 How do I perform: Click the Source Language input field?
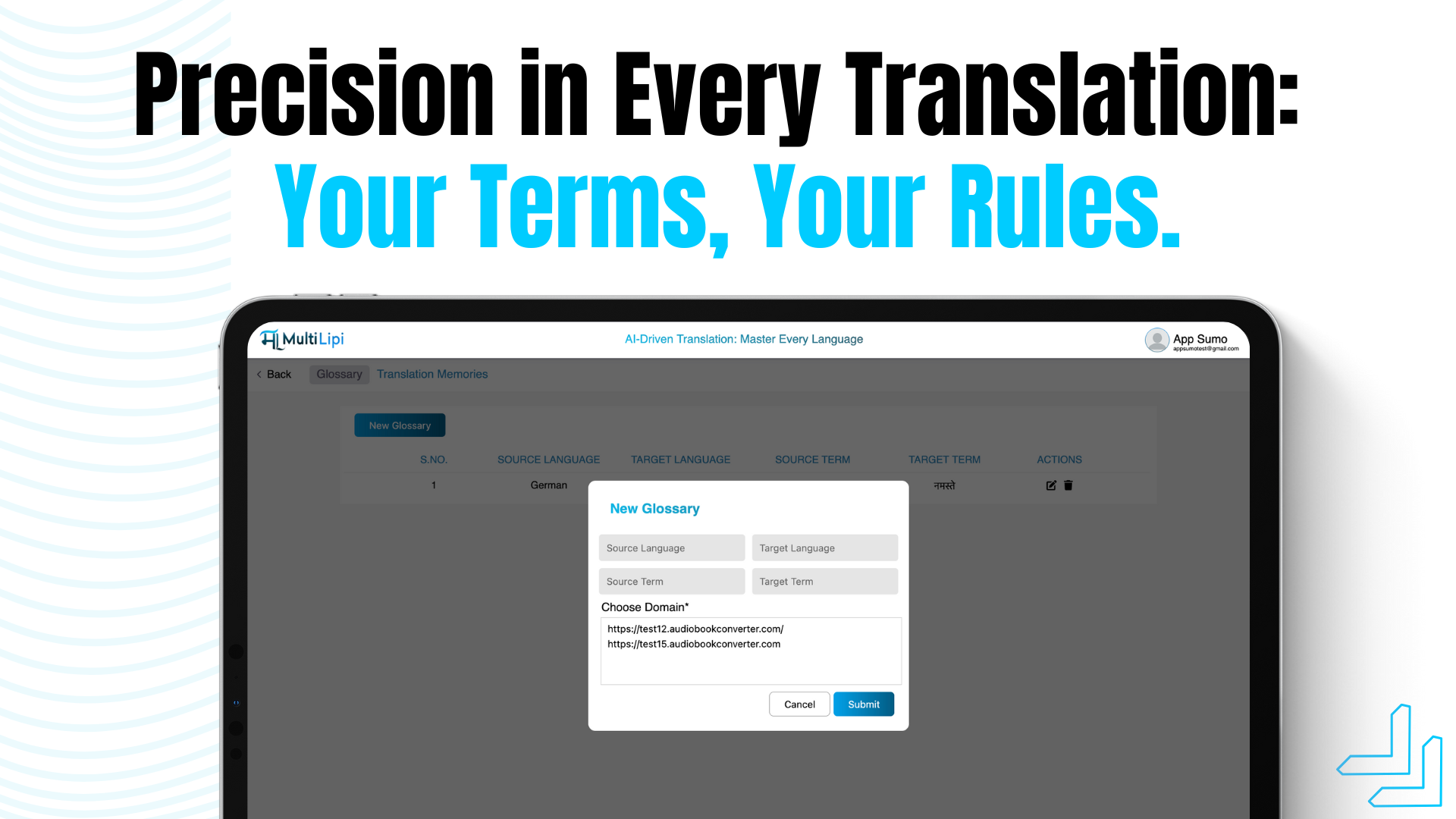click(672, 547)
